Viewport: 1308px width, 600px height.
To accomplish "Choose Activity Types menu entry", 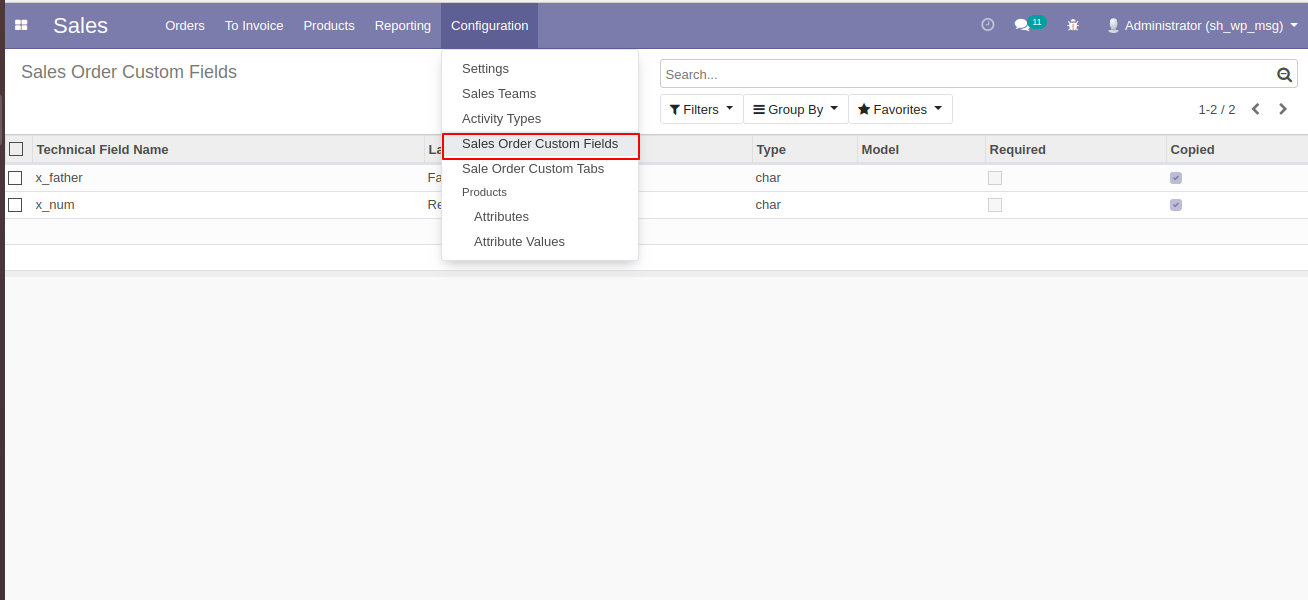I will pyautogui.click(x=540, y=118).
